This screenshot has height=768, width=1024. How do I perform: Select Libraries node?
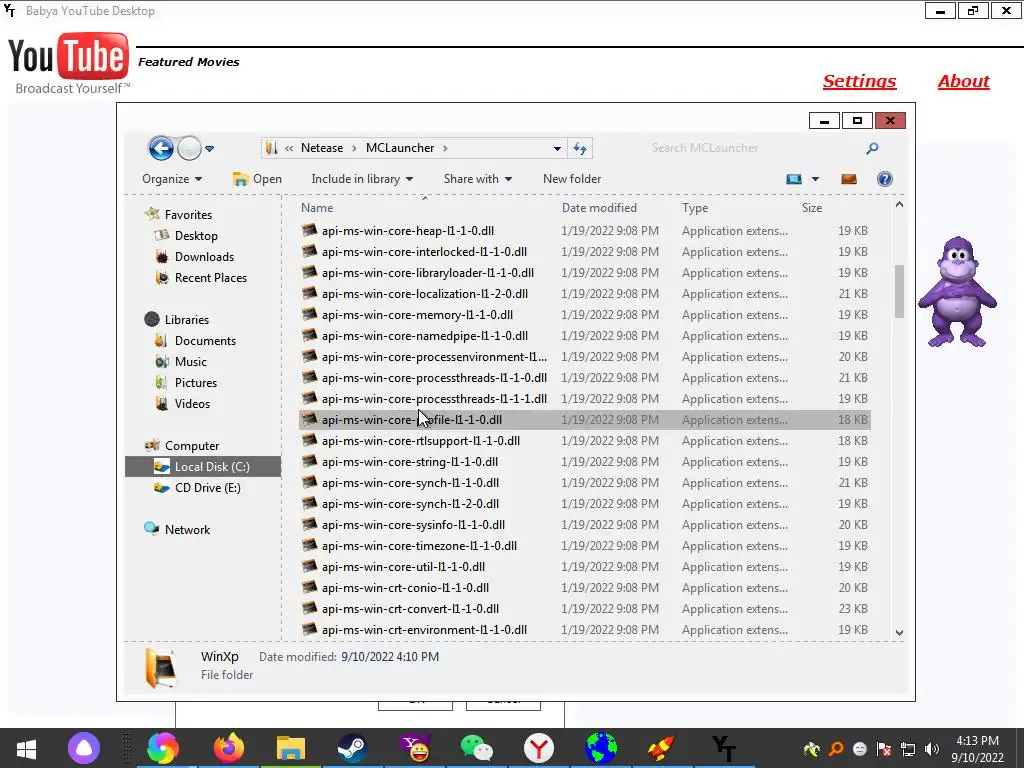[187, 319]
